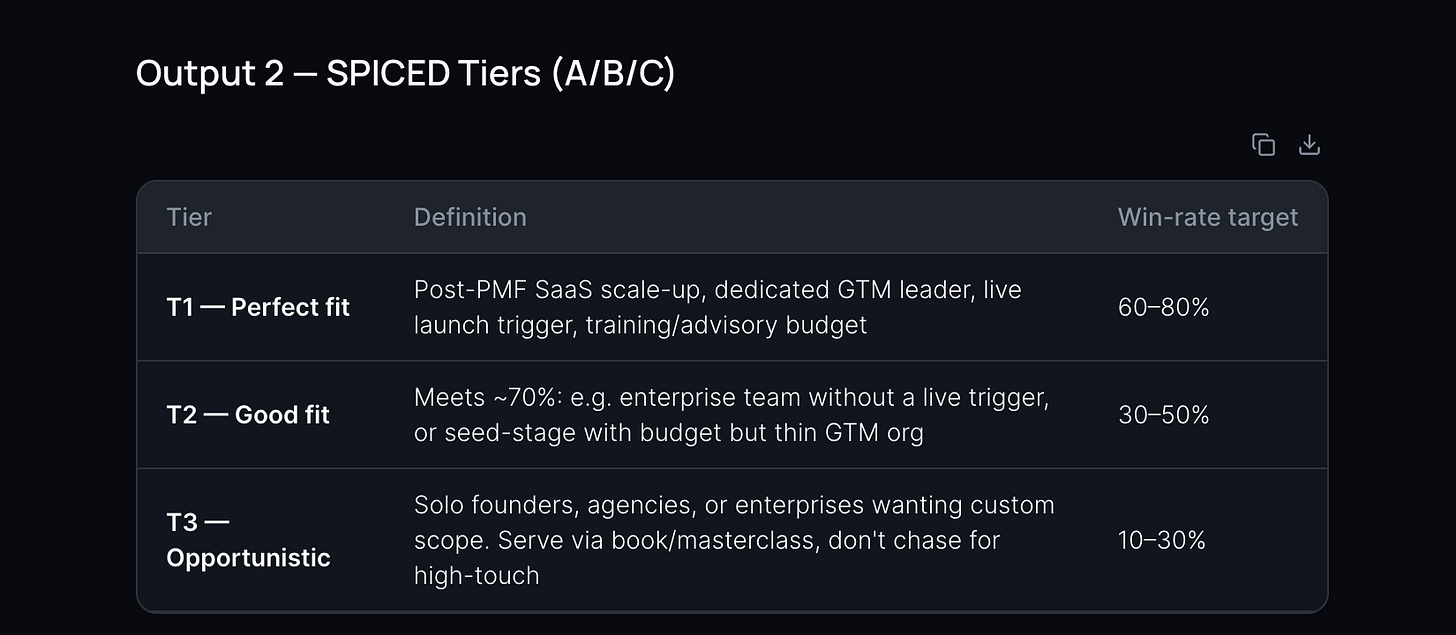Select the Definition column header
The height and width of the screenshot is (635, 1456).
470,217
